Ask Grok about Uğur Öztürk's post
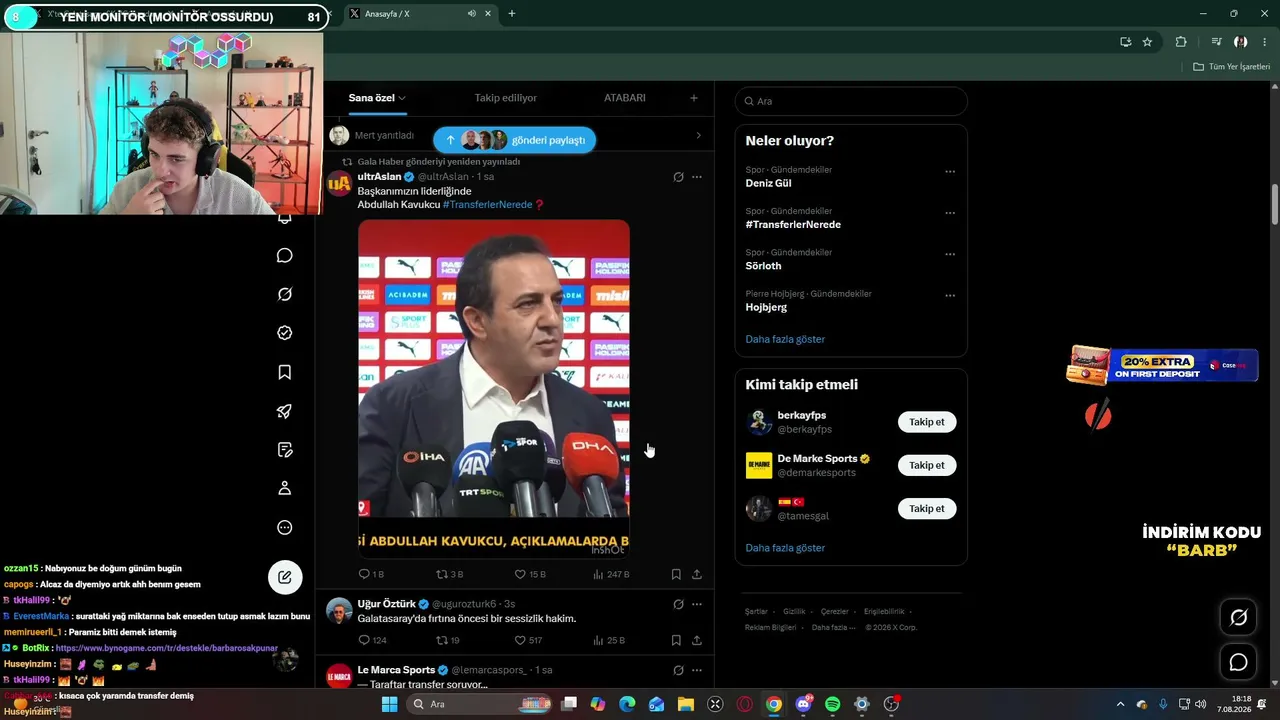The image size is (1280, 720). click(x=678, y=604)
